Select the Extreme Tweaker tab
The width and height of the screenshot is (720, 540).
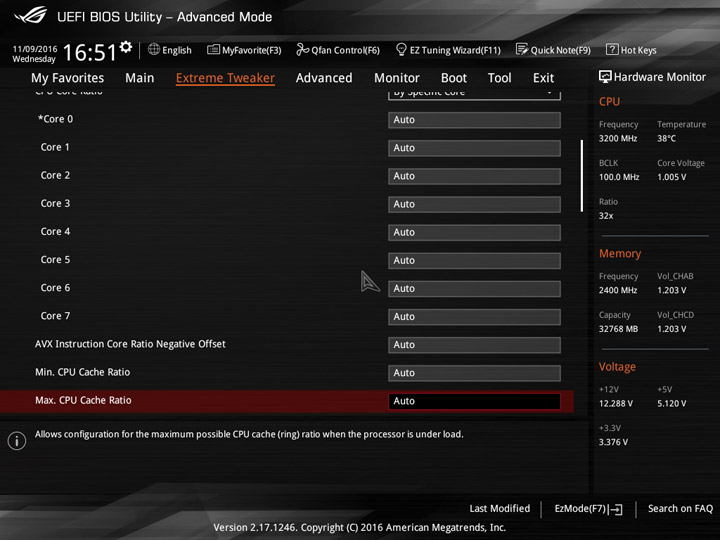point(225,78)
